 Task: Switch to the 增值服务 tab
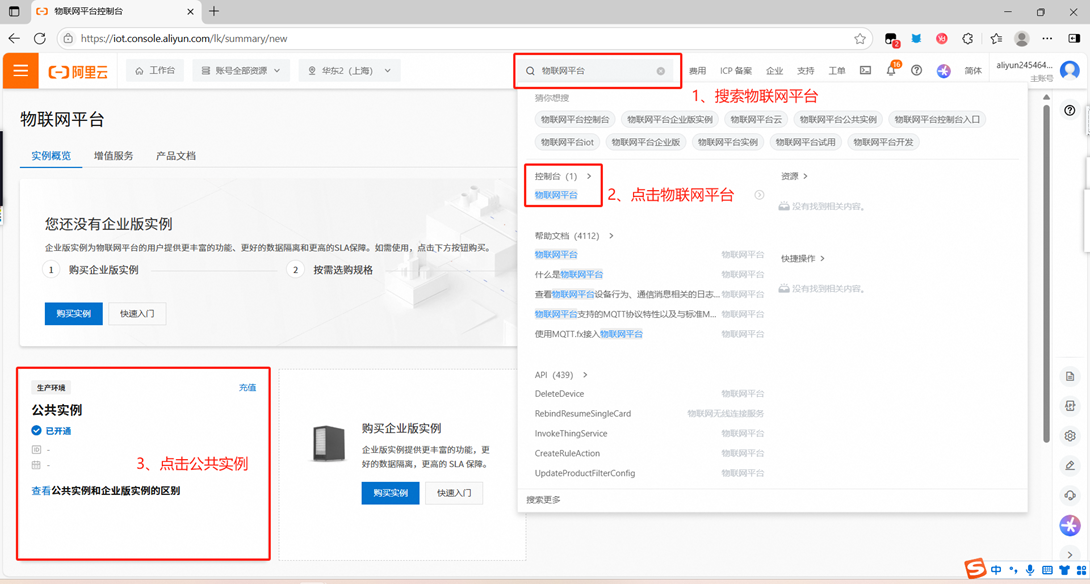tap(113, 156)
